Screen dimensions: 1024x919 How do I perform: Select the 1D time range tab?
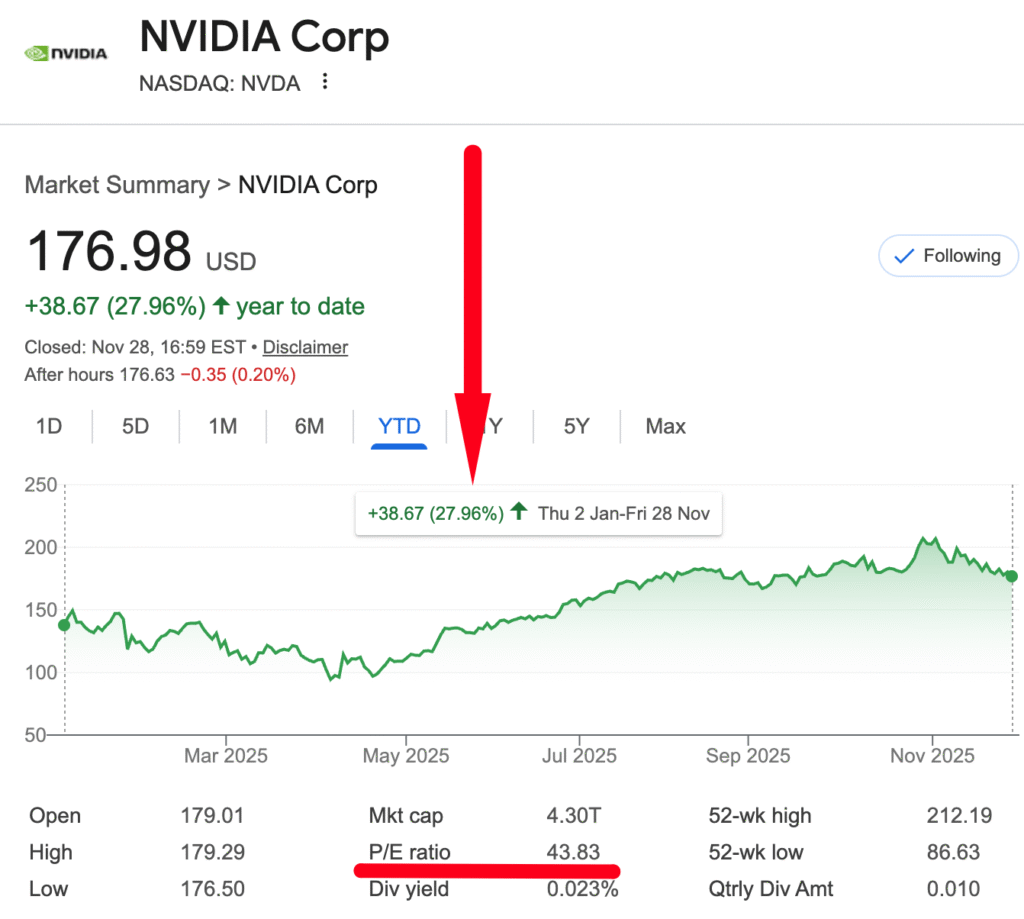pos(49,426)
